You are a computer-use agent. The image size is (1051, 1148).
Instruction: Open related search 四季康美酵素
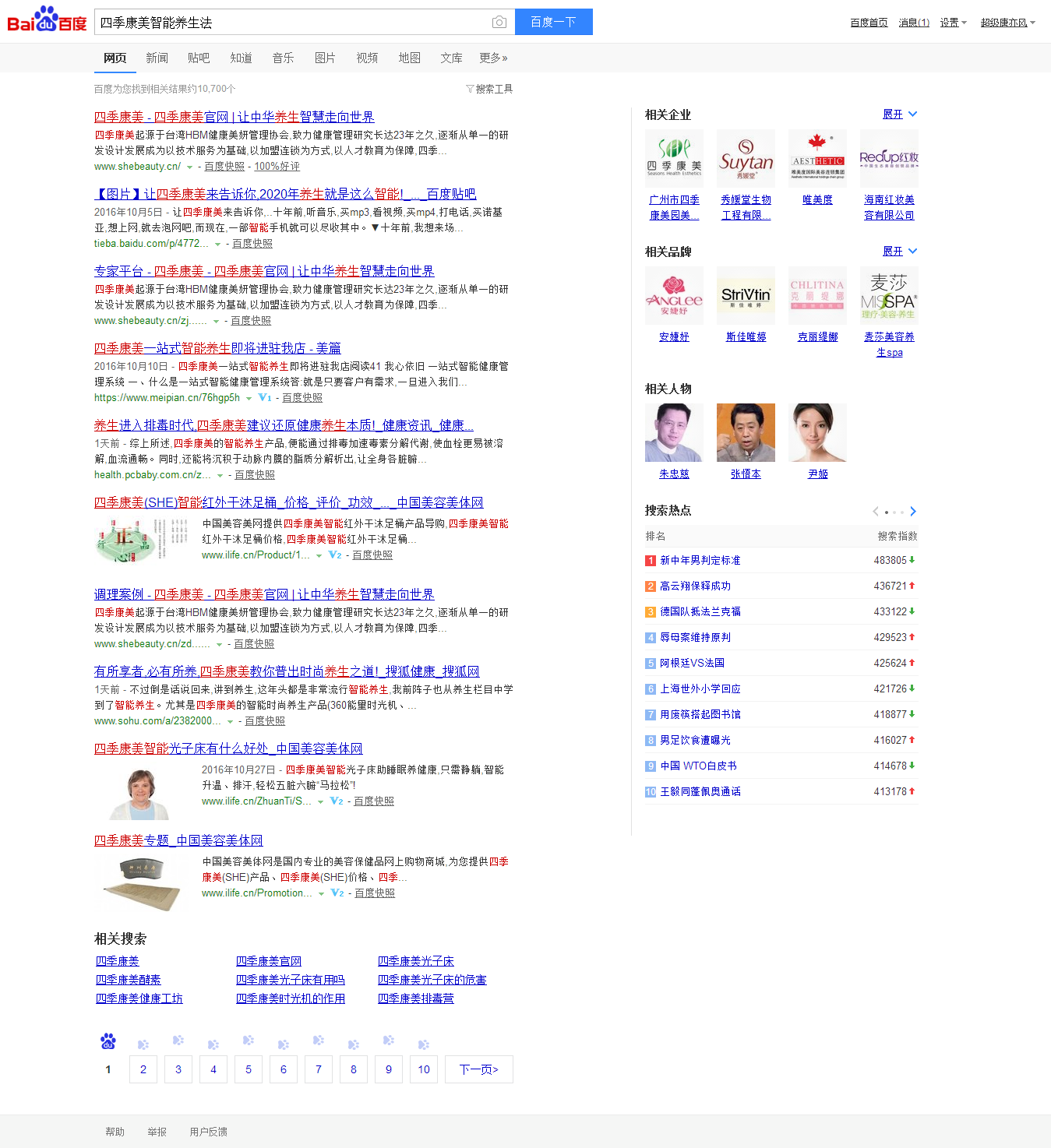128,980
